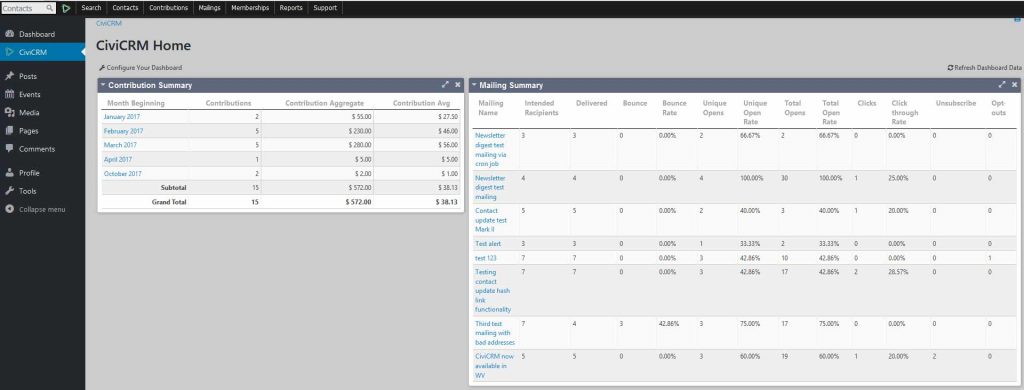Collapse the sidebar menu

[42, 210]
